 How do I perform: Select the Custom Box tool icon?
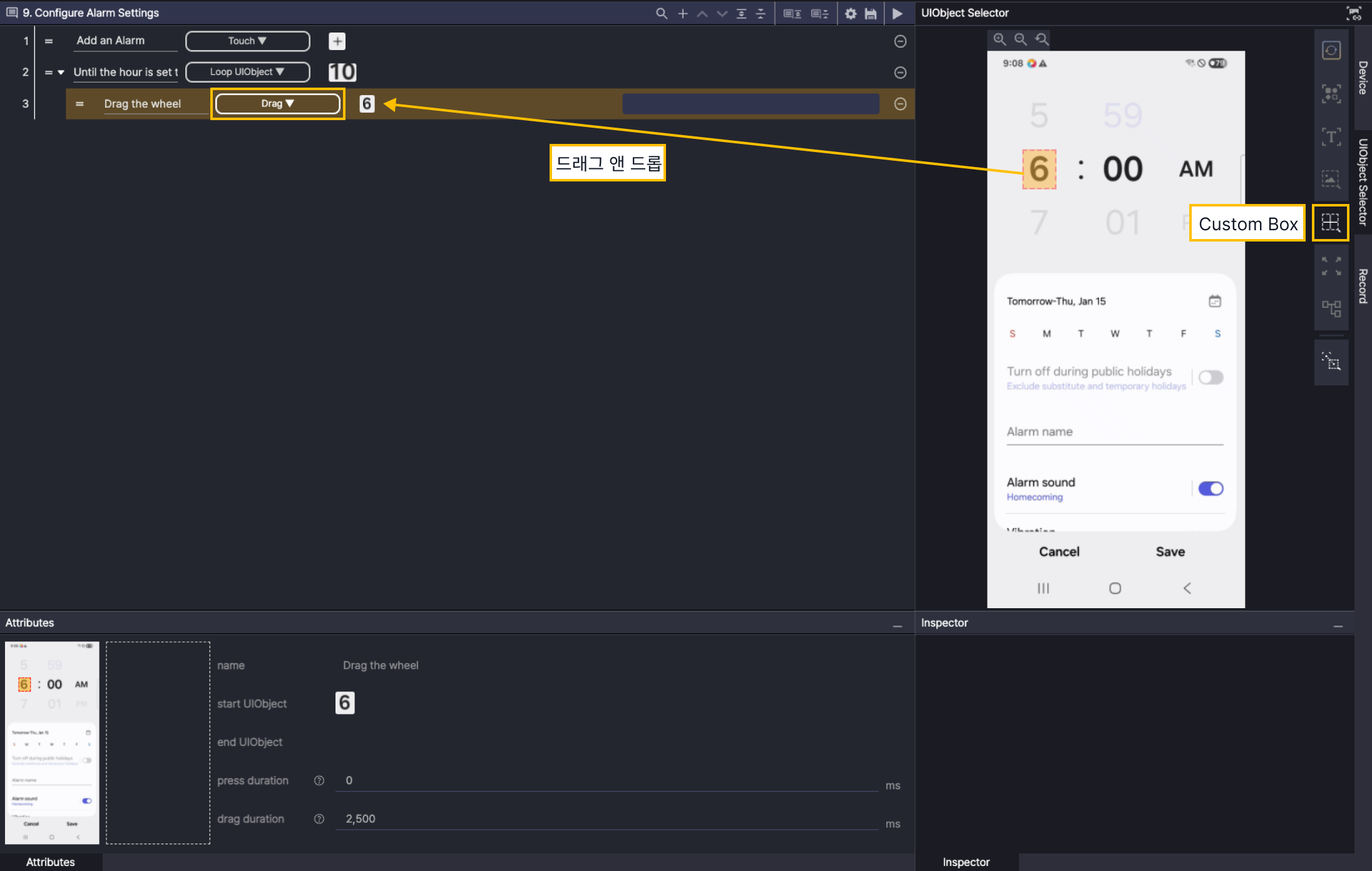click(x=1330, y=223)
